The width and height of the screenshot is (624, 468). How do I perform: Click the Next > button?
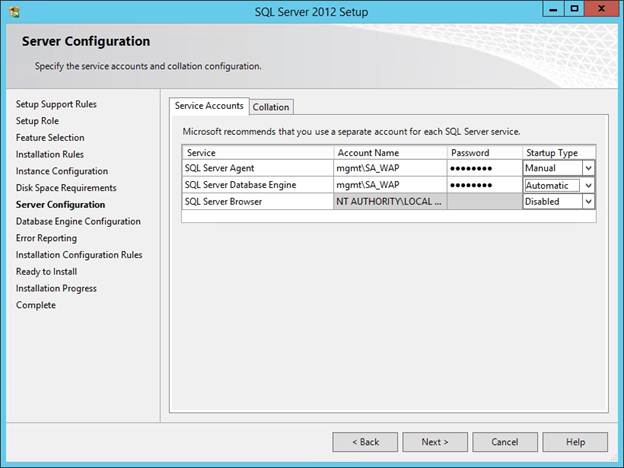435,442
